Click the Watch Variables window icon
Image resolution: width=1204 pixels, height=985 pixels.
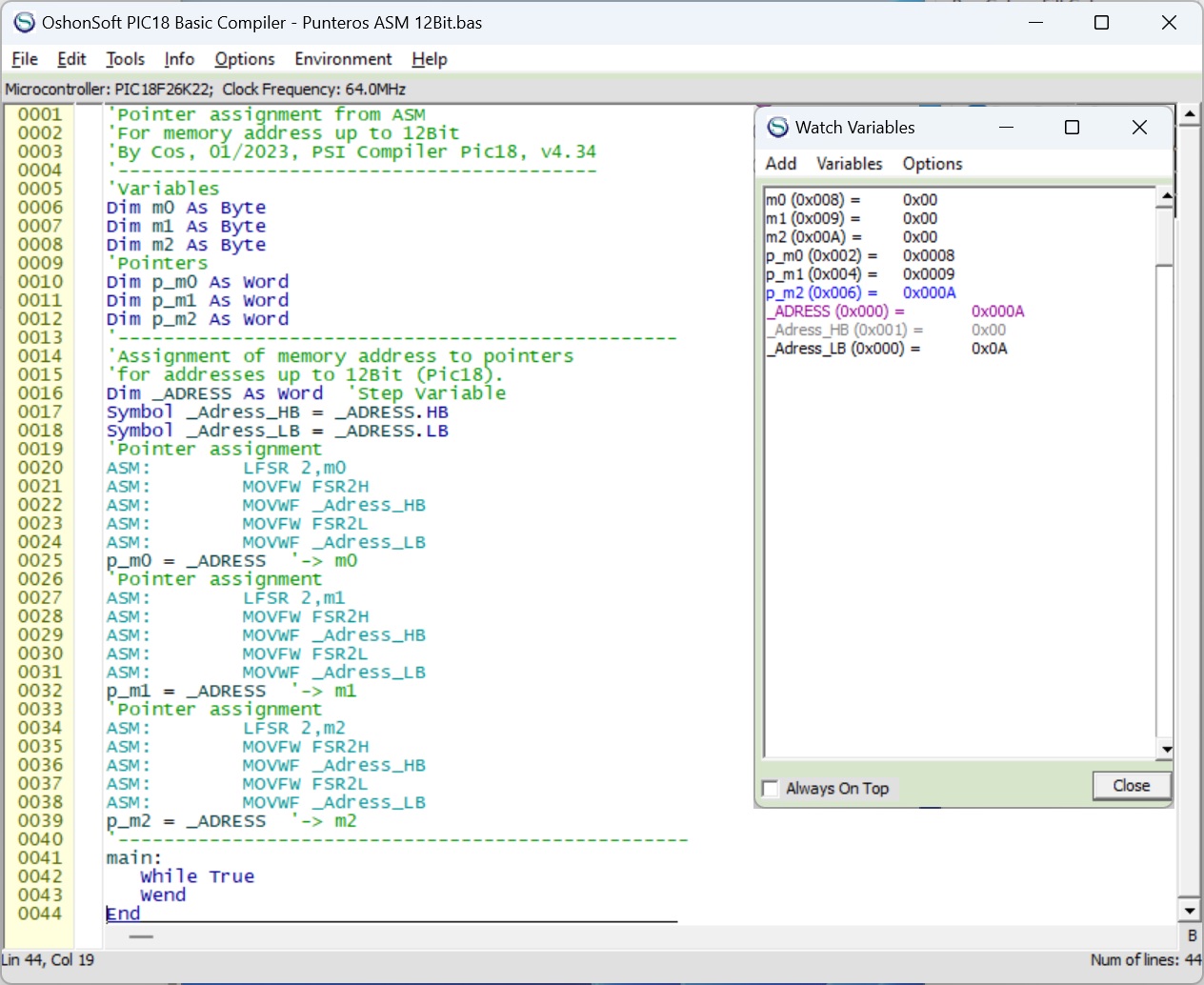(778, 128)
